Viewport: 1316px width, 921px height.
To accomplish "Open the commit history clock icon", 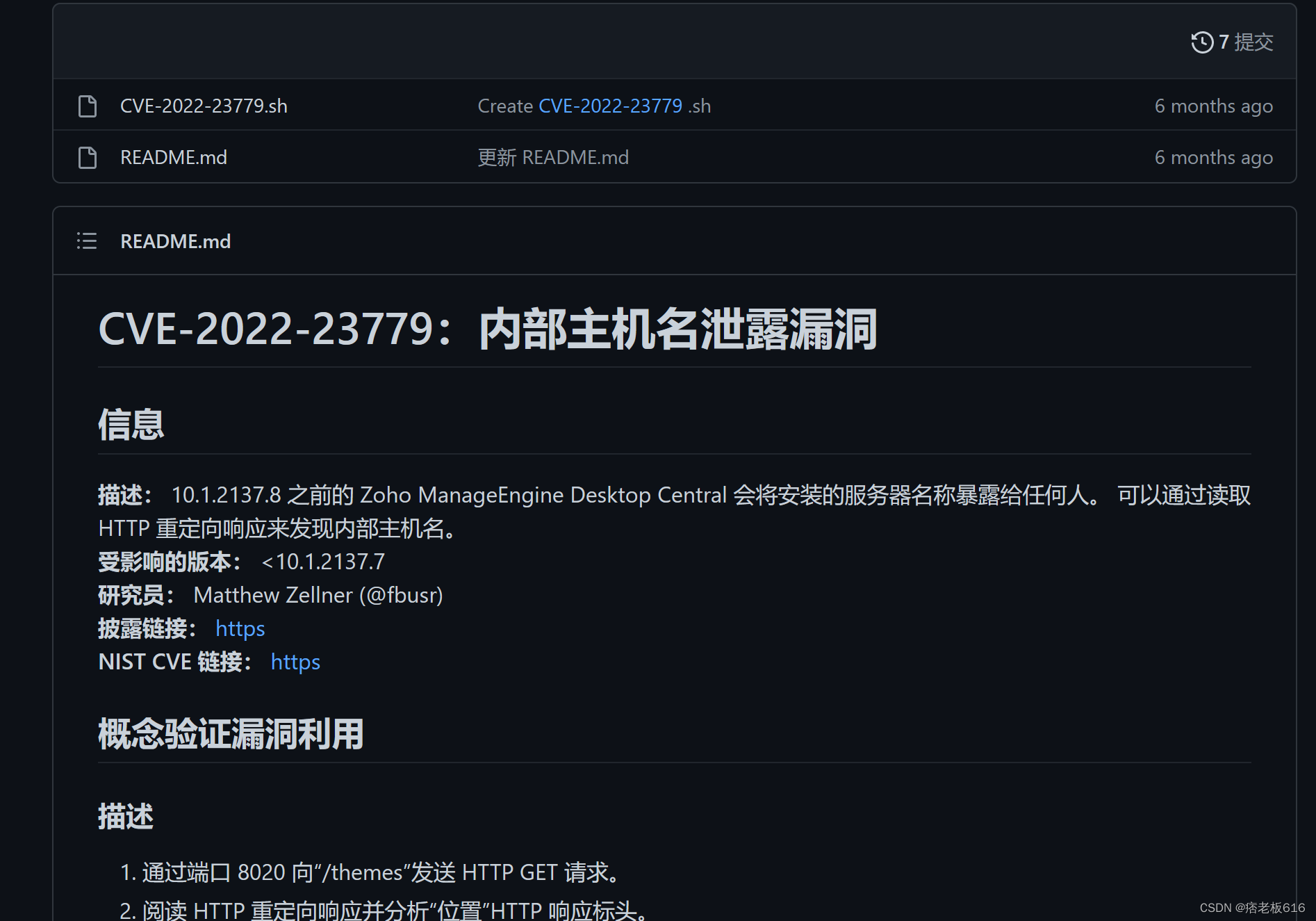I will (x=1202, y=42).
